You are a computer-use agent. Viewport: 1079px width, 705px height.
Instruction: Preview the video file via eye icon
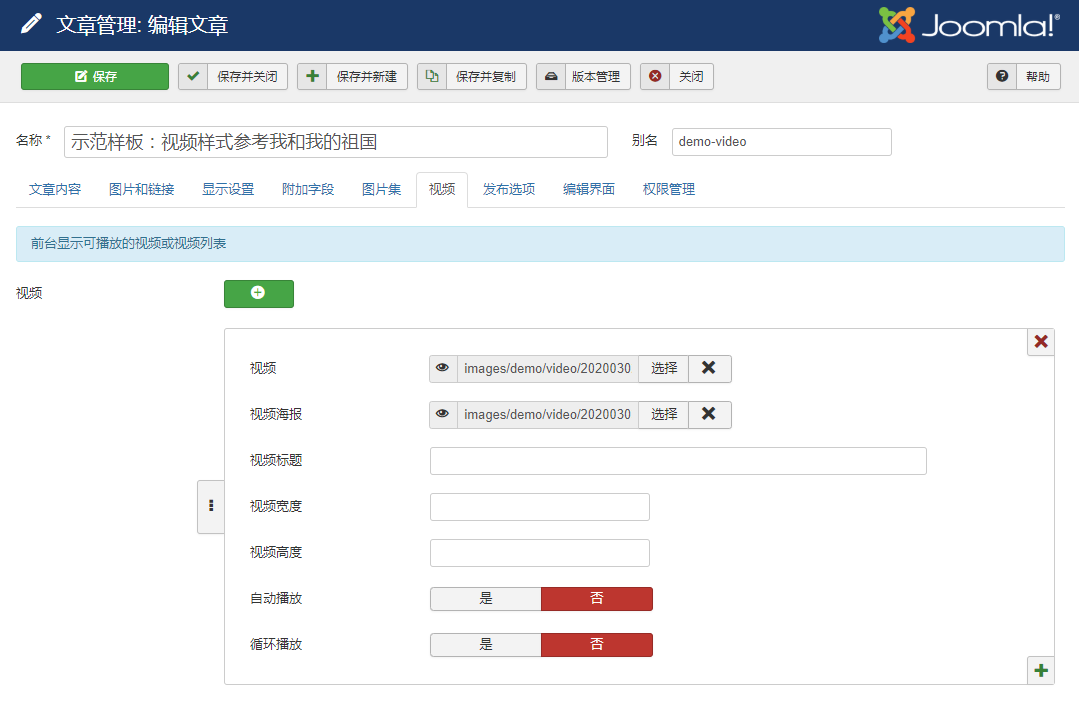[443, 368]
